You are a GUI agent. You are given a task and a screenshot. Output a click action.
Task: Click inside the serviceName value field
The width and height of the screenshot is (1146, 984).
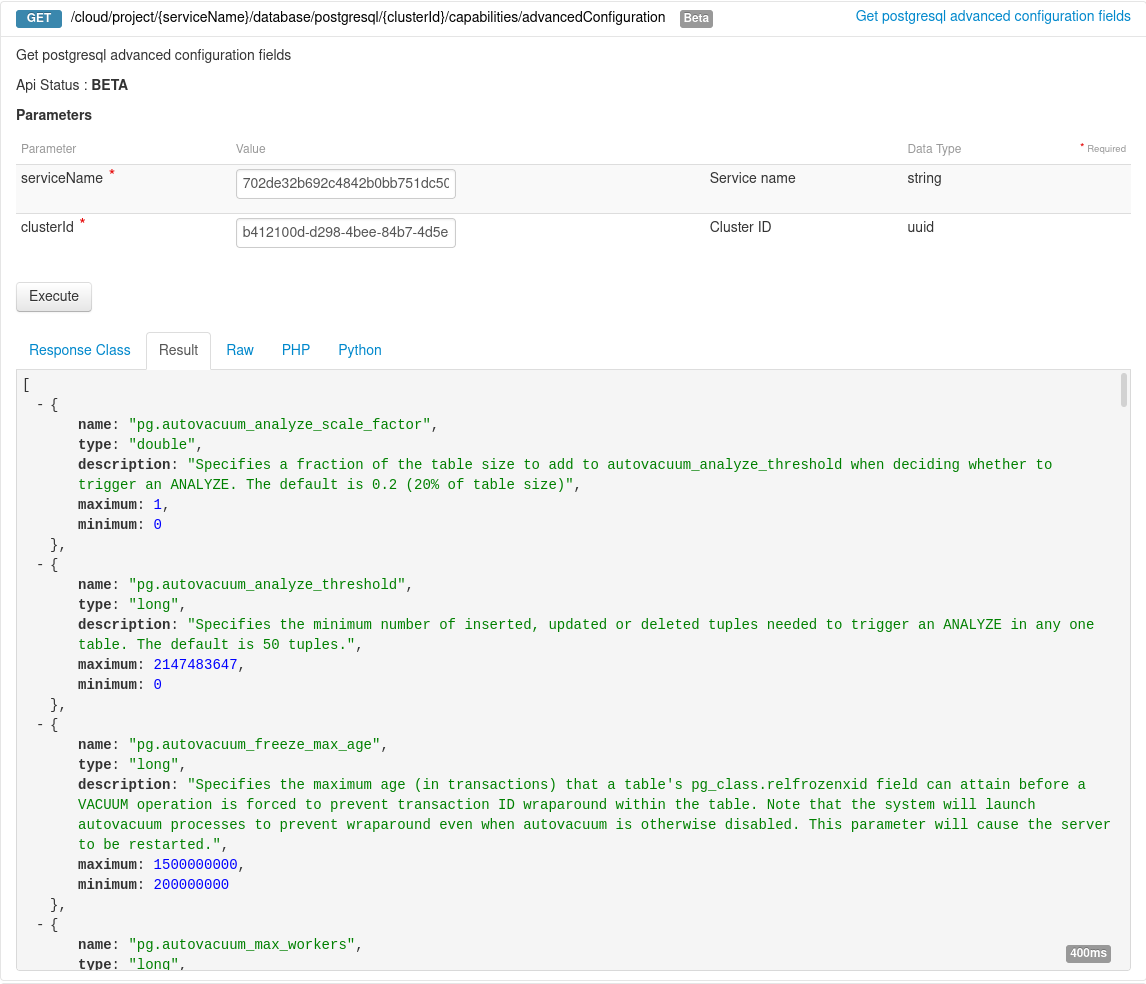(x=345, y=184)
